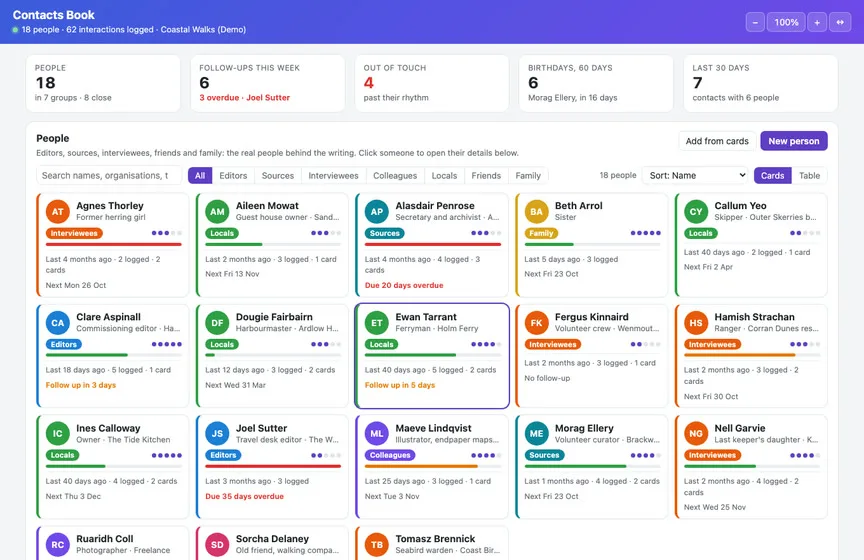Screen dimensions: 864x560
Task: Click Maeve Lindqvist's ML avatar
Action: [377, 434]
